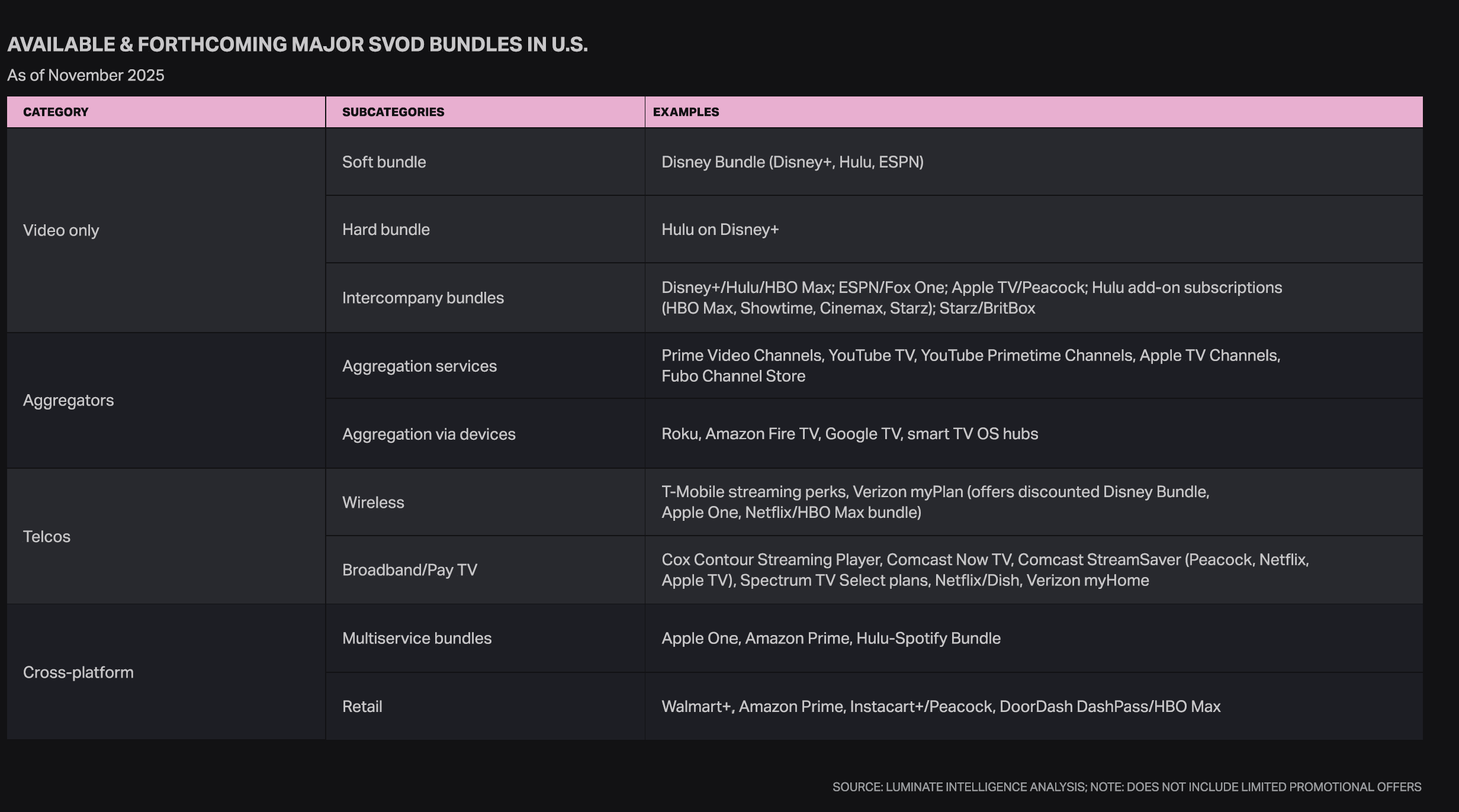Image resolution: width=1459 pixels, height=812 pixels.
Task: Click the Cross-platform category cell
Action: (x=78, y=672)
